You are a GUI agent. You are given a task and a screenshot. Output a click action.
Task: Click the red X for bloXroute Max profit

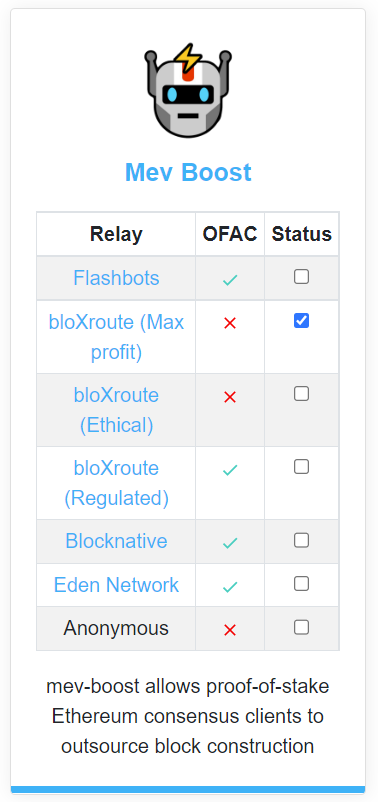tap(230, 323)
